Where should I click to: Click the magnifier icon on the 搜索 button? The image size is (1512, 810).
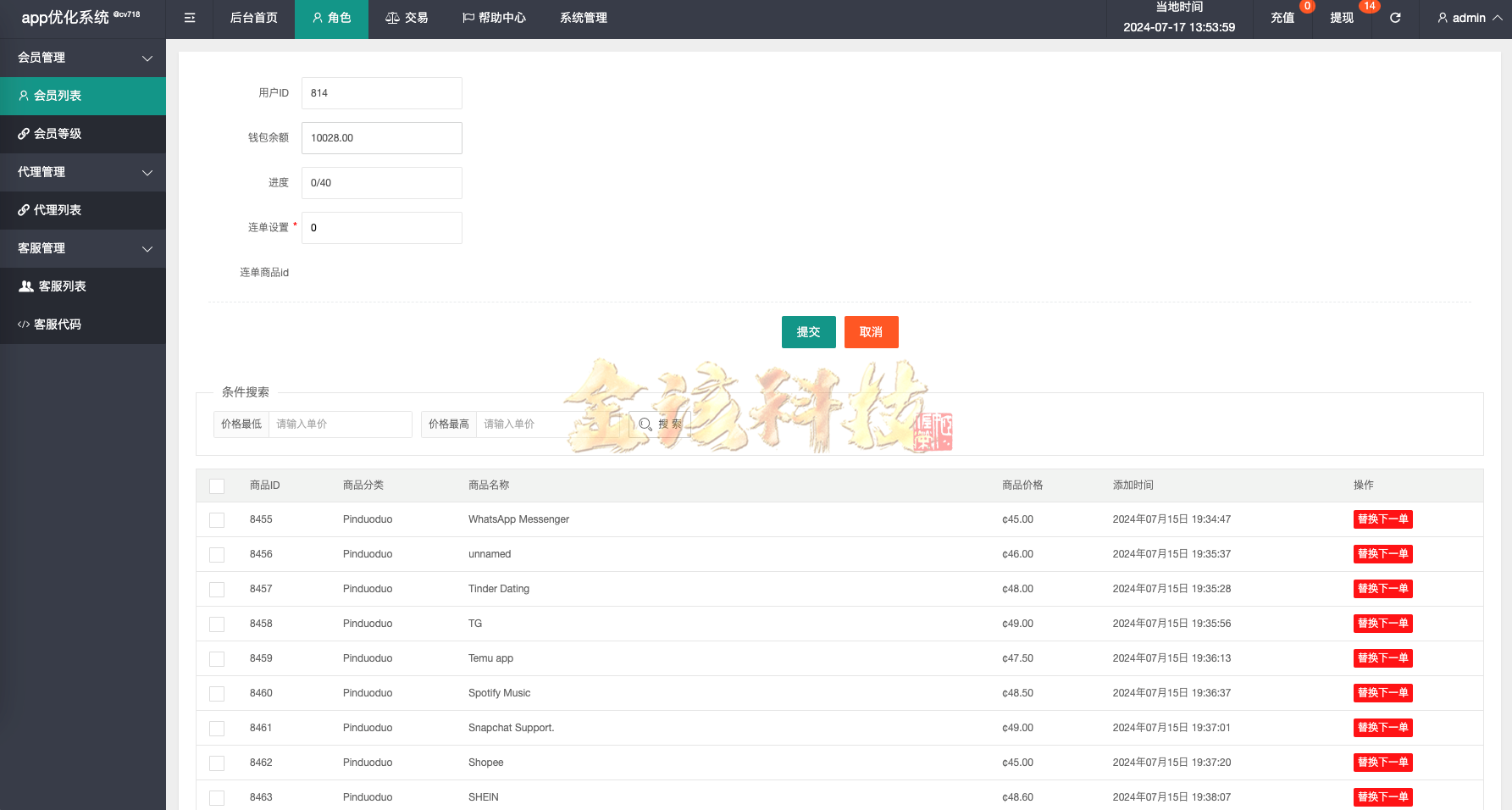pyautogui.click(x=645, y=424)
